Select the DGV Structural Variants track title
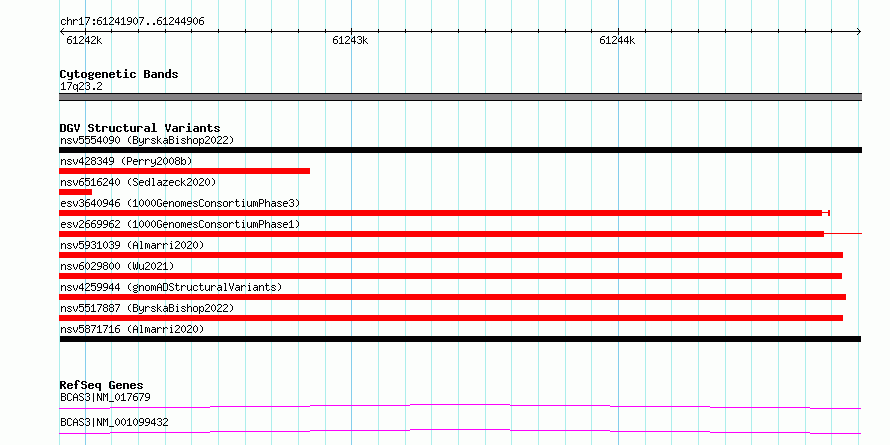 [140, 128]
